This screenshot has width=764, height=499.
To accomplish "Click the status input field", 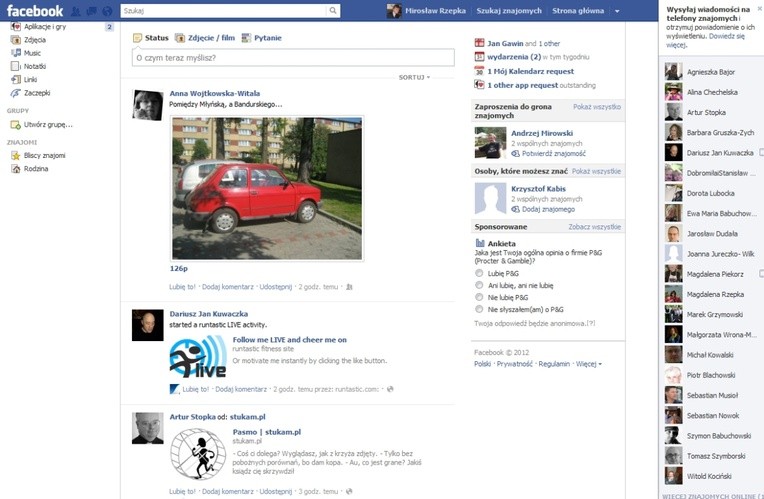I will pyautogui.click(x=293, y=58).
